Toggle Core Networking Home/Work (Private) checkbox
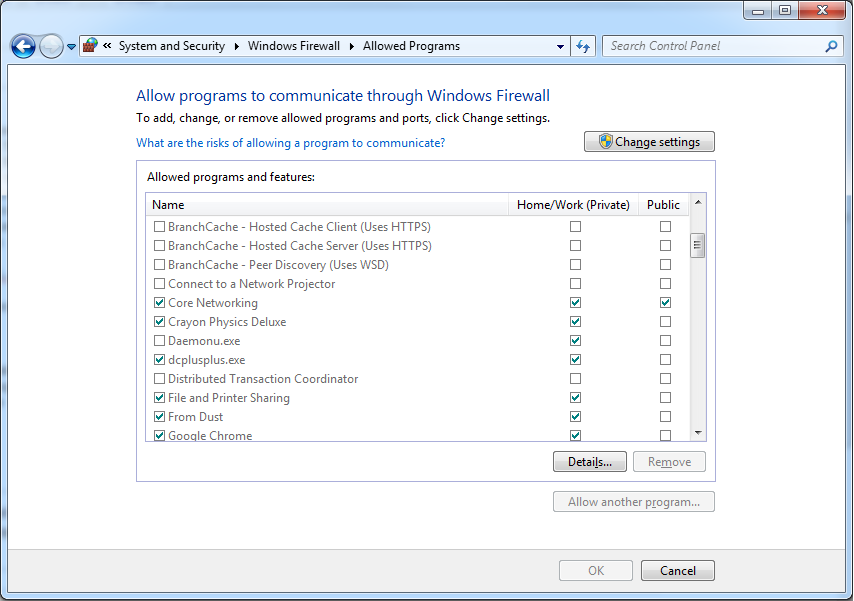The height and width of the screenshot is (601, 854). 575,302
